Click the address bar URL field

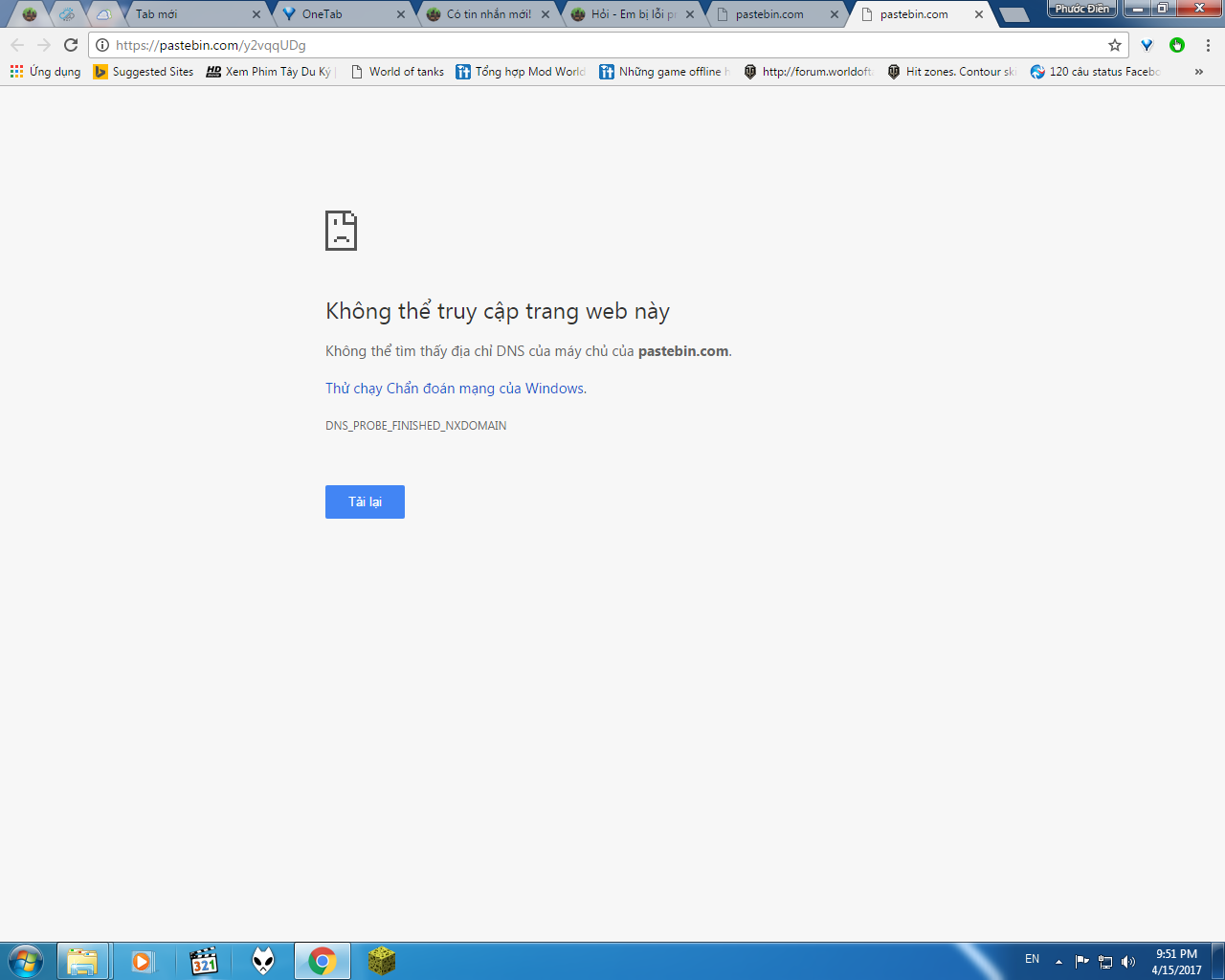point(609,45)
